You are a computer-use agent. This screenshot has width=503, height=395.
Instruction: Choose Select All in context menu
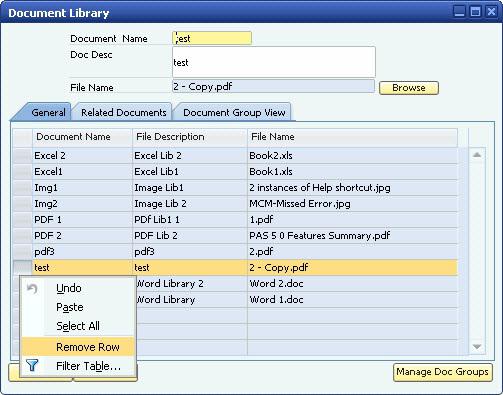point(78,326)
